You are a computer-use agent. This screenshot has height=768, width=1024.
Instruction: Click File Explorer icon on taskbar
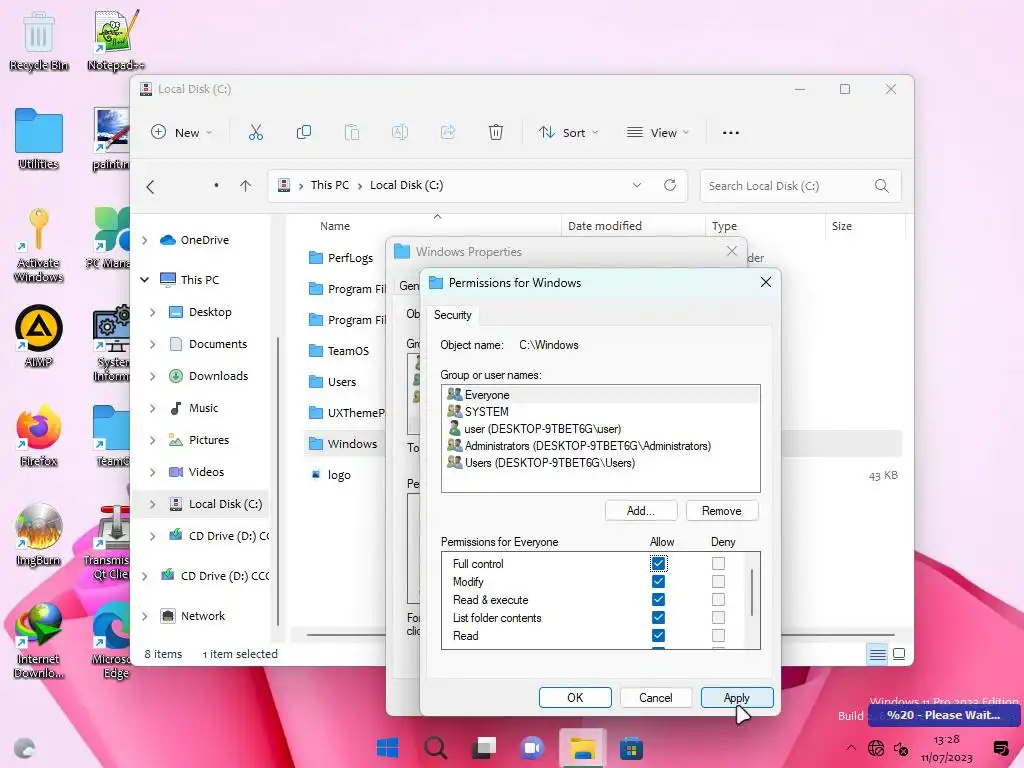coord(583,748)
